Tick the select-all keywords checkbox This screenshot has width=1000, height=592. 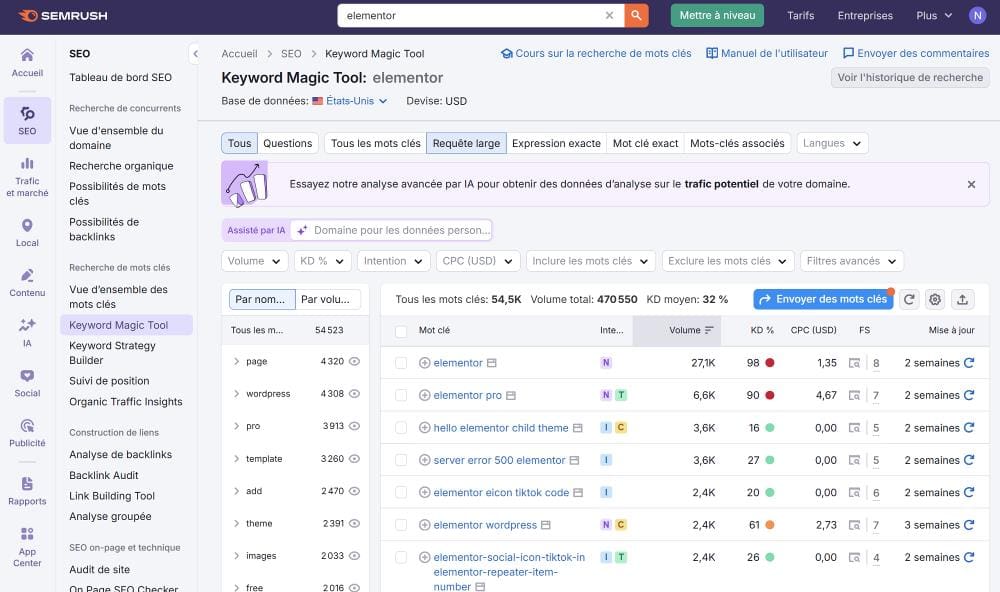(x=401, y=331)
